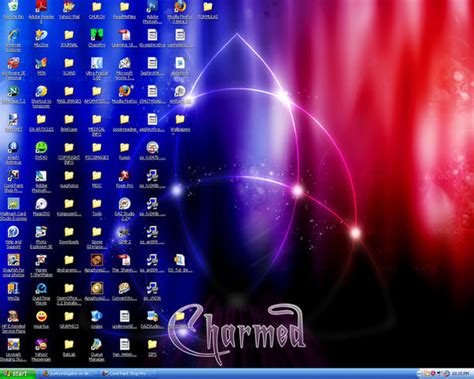Select the Downloads folder
Screen dimensions: 474x379
click(x=69, y=235)
